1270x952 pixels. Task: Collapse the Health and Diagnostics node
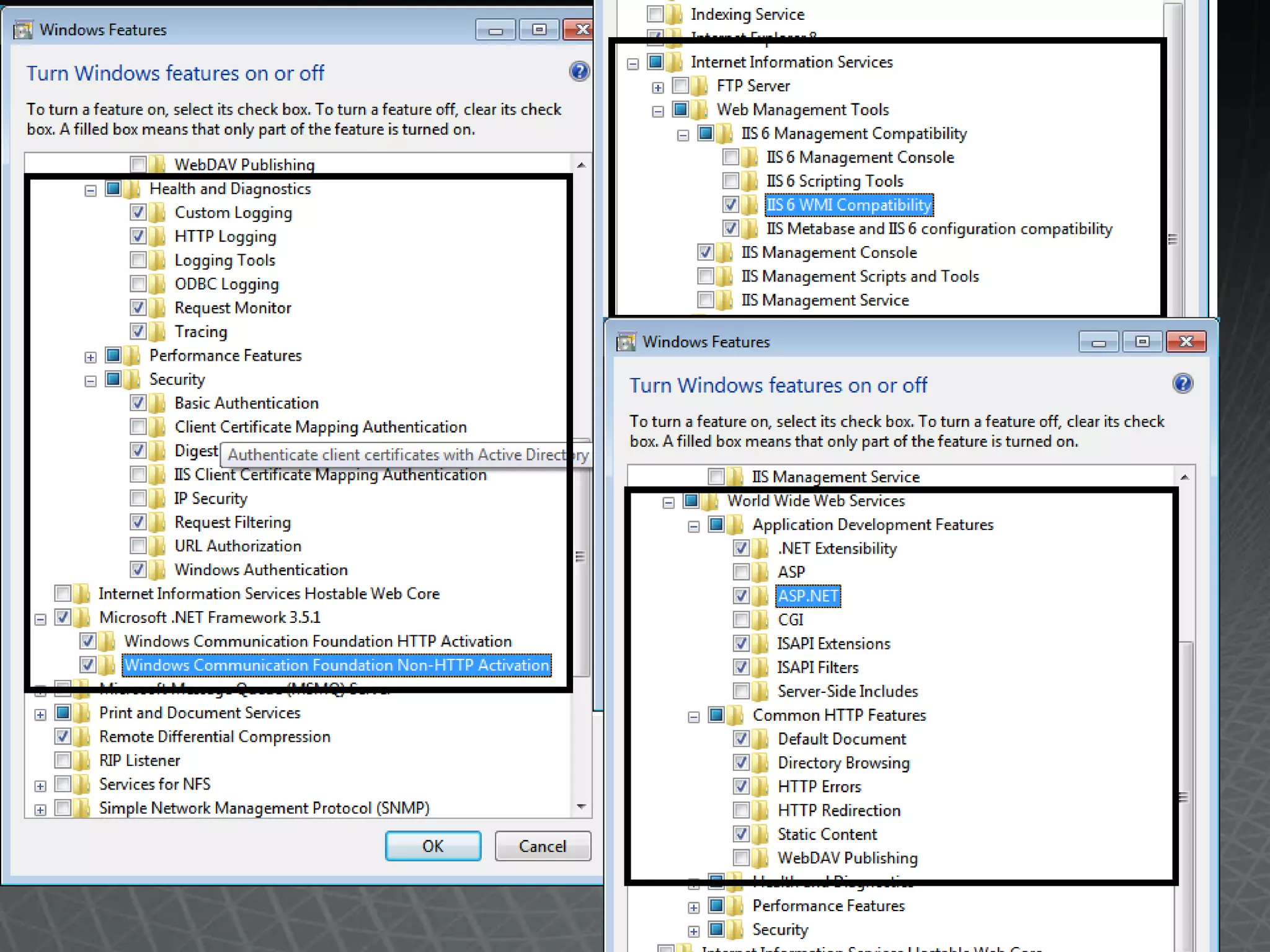point(91,190)
